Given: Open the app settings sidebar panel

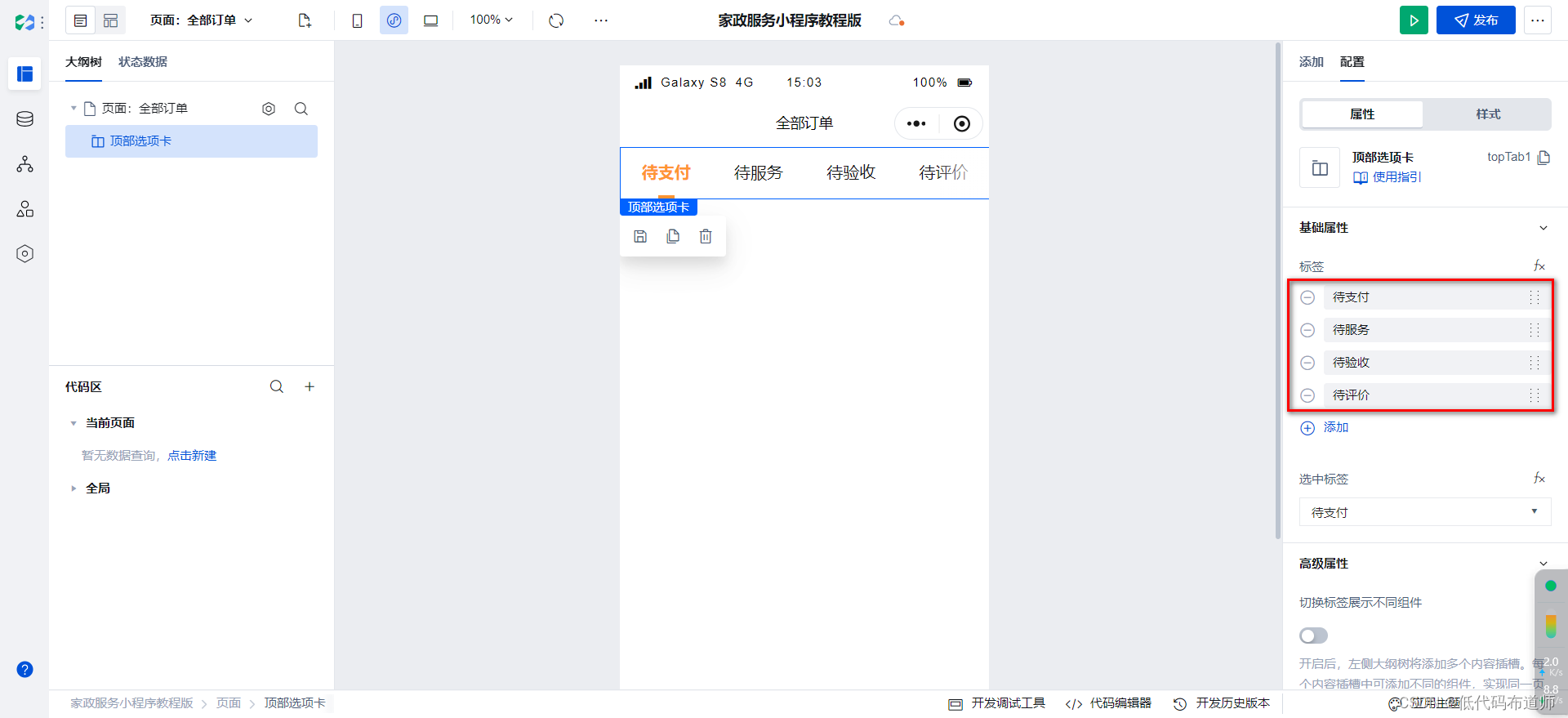Looking at the screenshot, I should (x=24, y=254).
